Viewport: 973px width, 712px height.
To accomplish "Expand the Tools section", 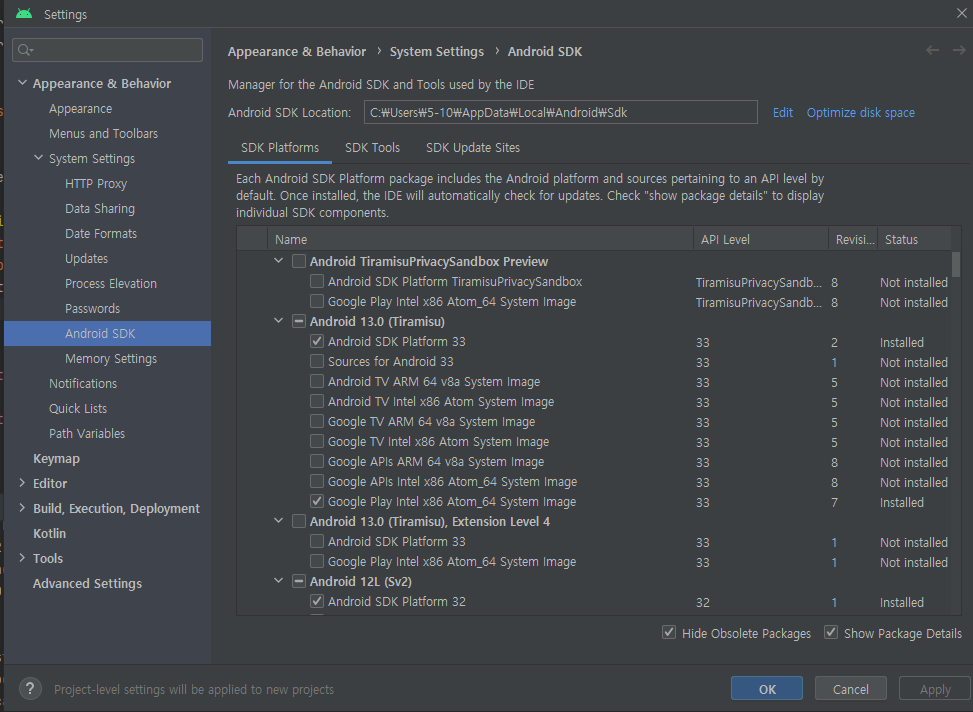I will pyautogui.click(x=22, y=558).
